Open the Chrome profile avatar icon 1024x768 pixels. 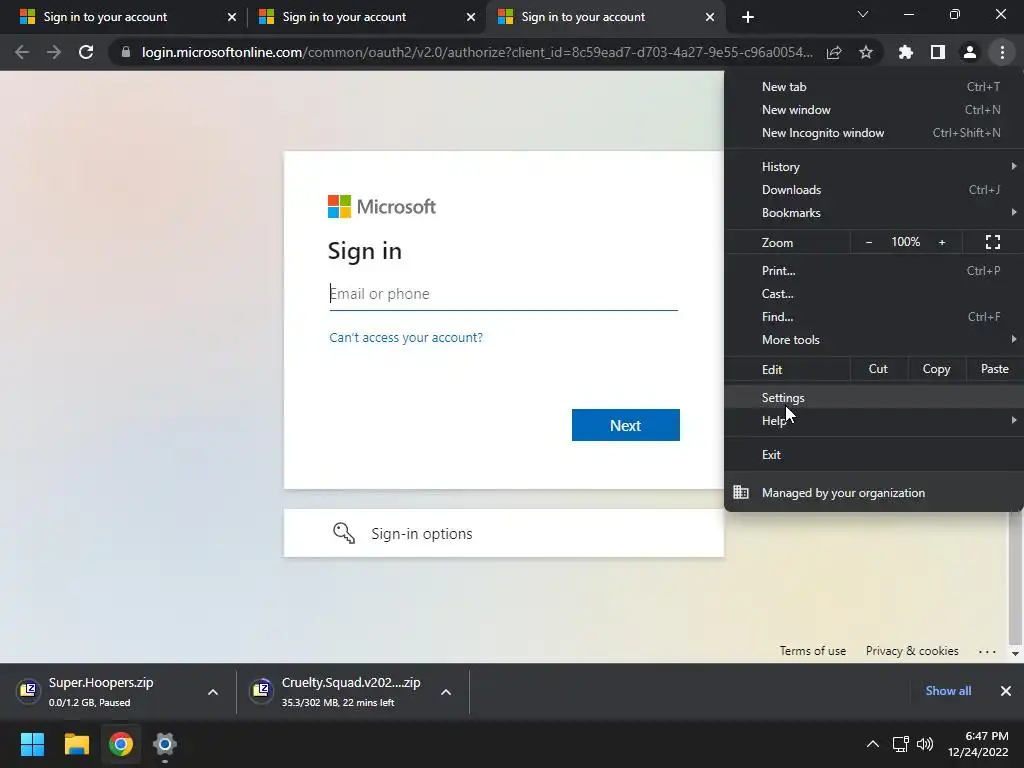point(970,52)
